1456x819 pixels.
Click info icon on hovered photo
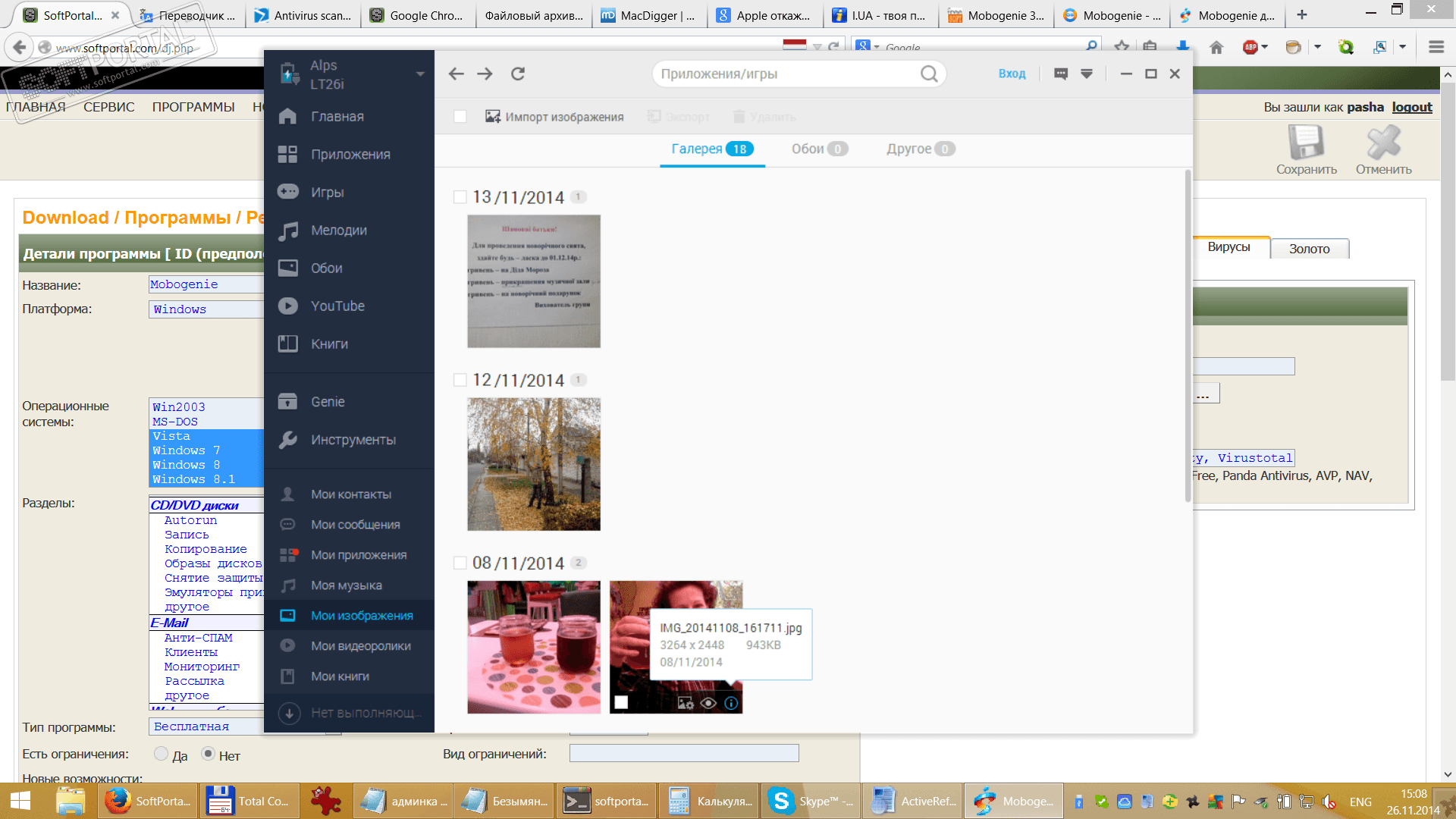tap(731, 703)
